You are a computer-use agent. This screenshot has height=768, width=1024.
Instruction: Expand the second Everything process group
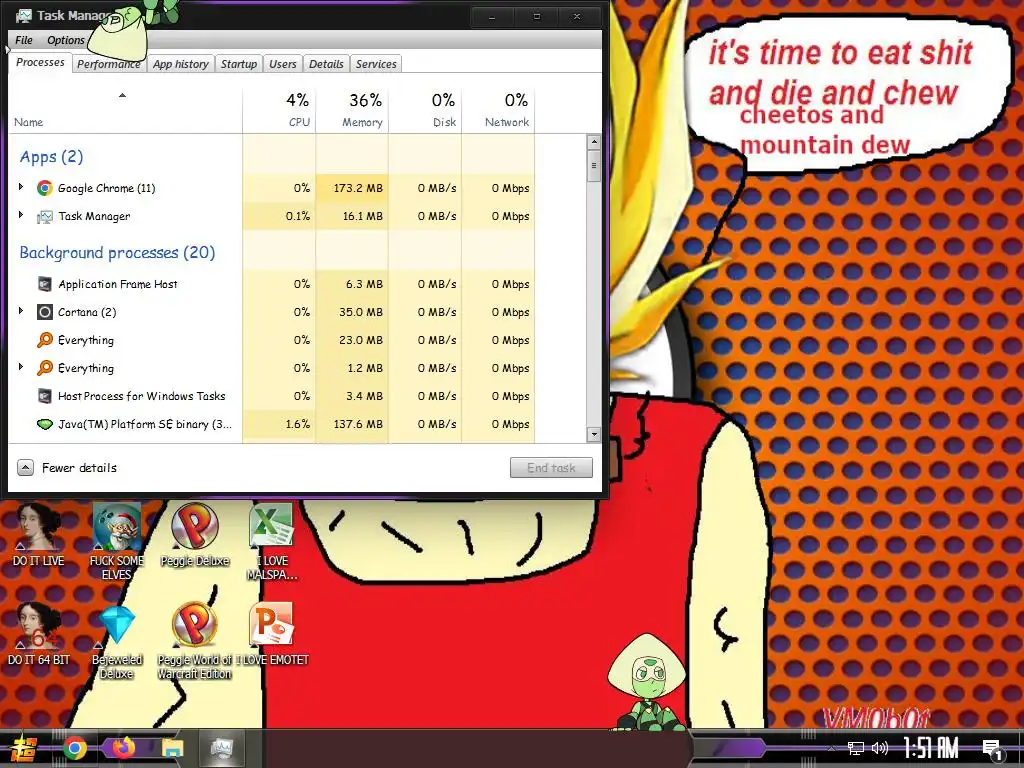21,368
